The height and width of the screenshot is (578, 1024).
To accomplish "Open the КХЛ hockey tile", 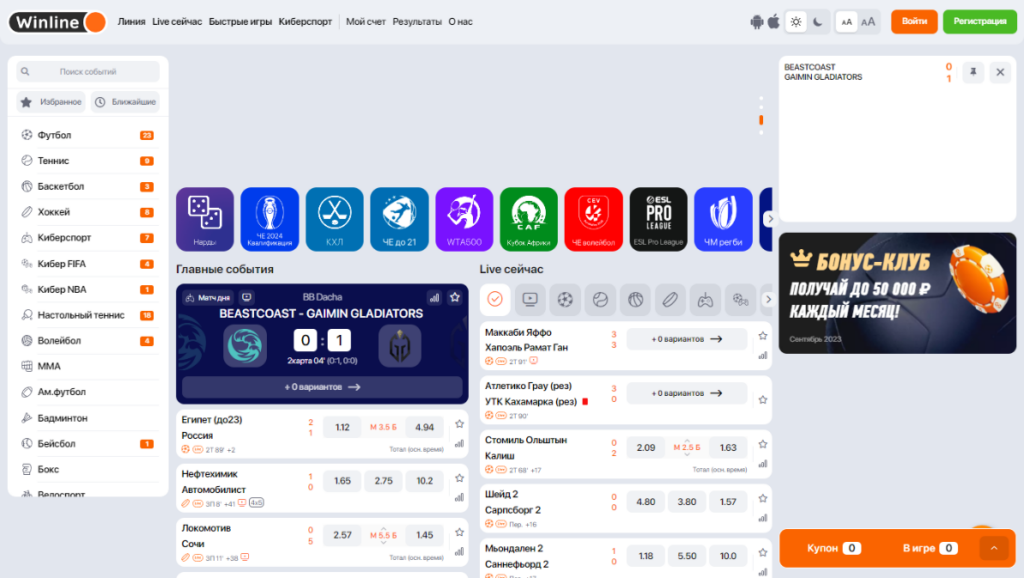I will 334,219.
